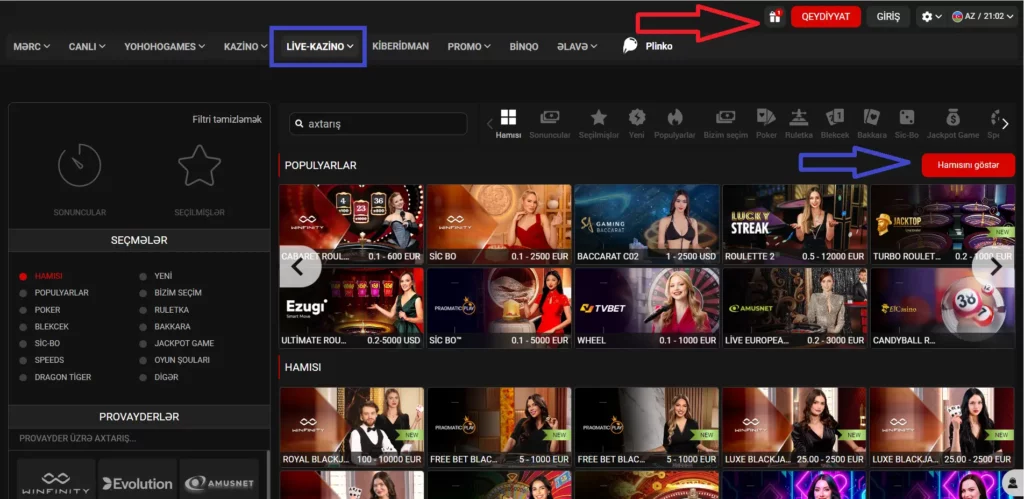Click the search magnifier icon
This screenshot has width=1024, height=499.
(x=300, y=123)
